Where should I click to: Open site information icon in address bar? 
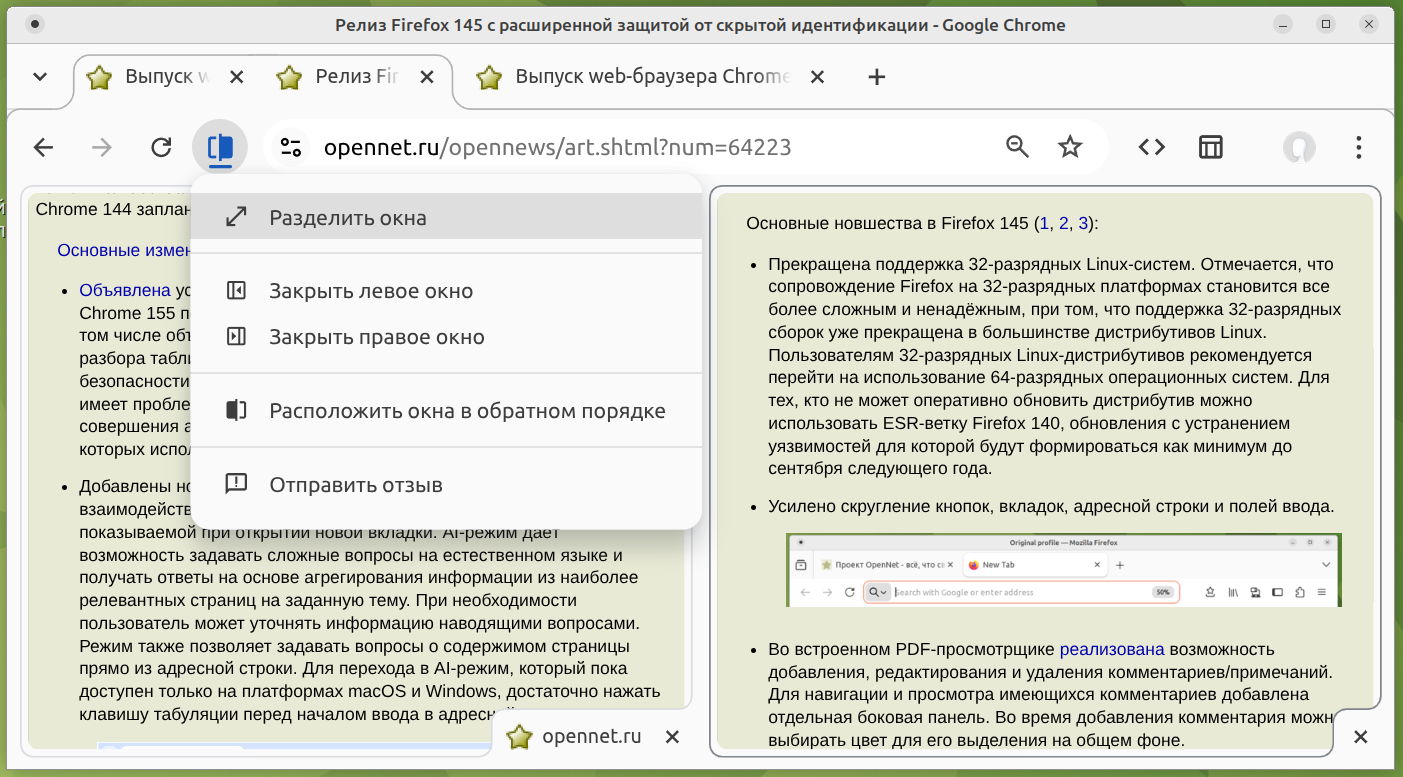tap(291, 148)
